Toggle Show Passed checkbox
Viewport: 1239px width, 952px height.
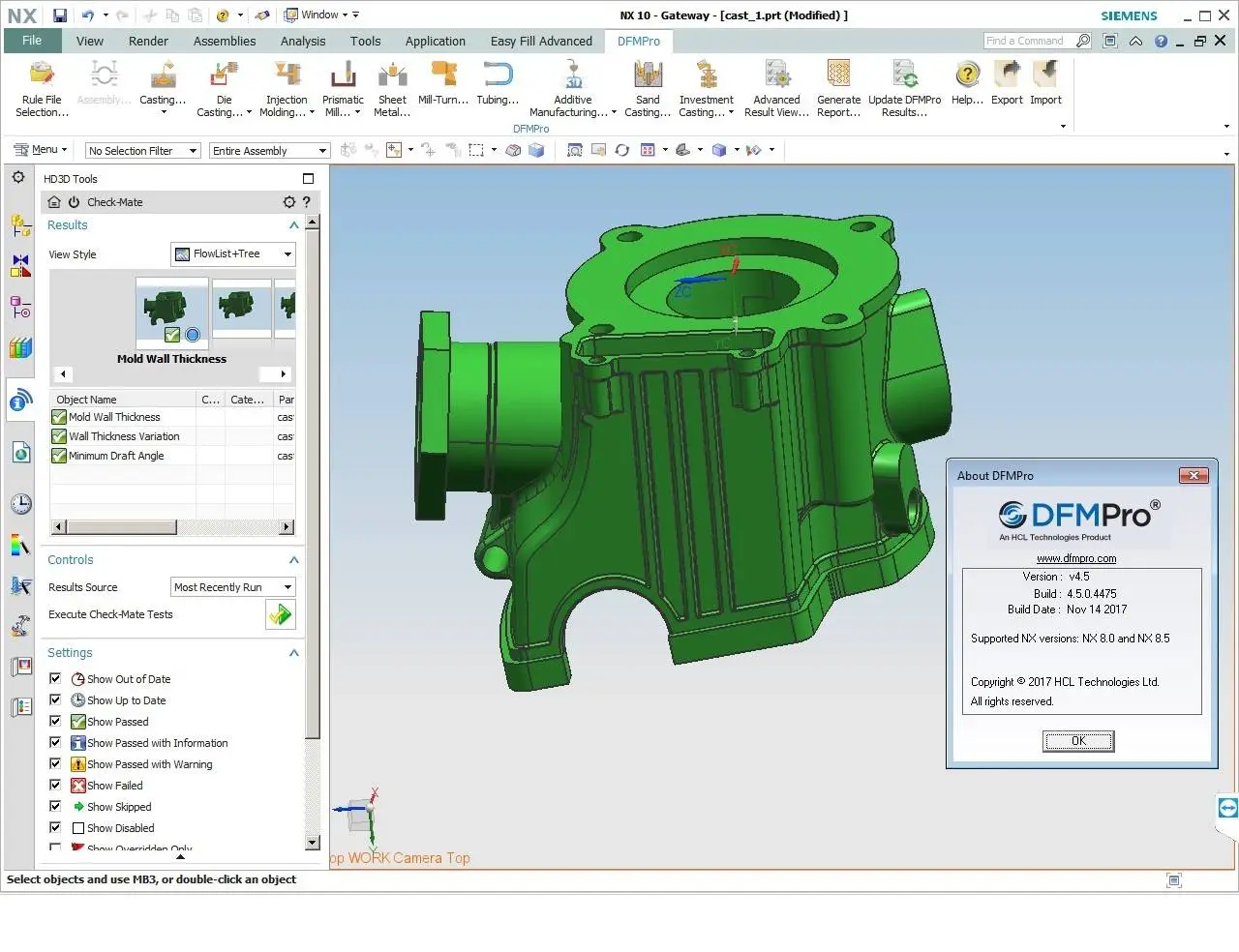pyautogui.click(x=55, y=721)
